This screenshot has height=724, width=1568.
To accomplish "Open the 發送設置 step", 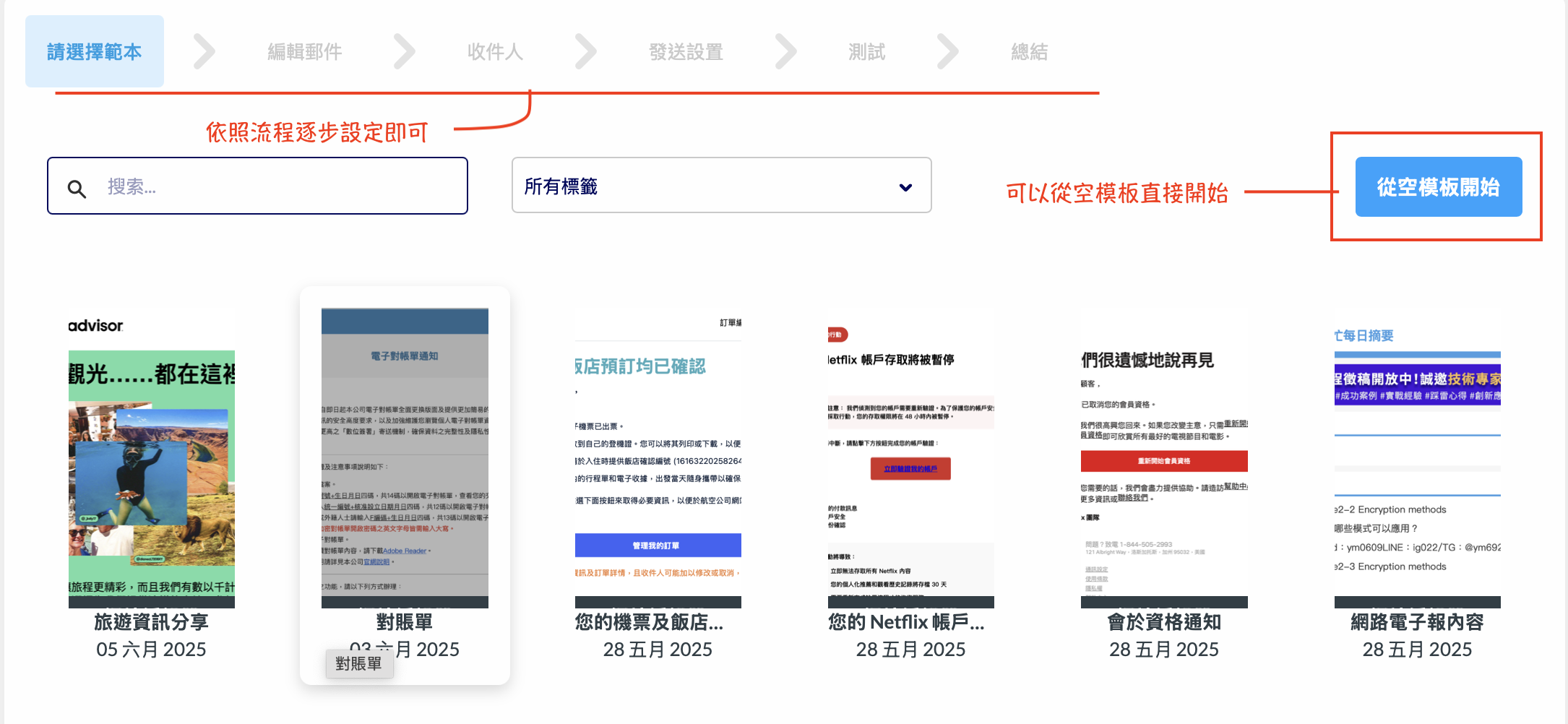I will 686,52.
